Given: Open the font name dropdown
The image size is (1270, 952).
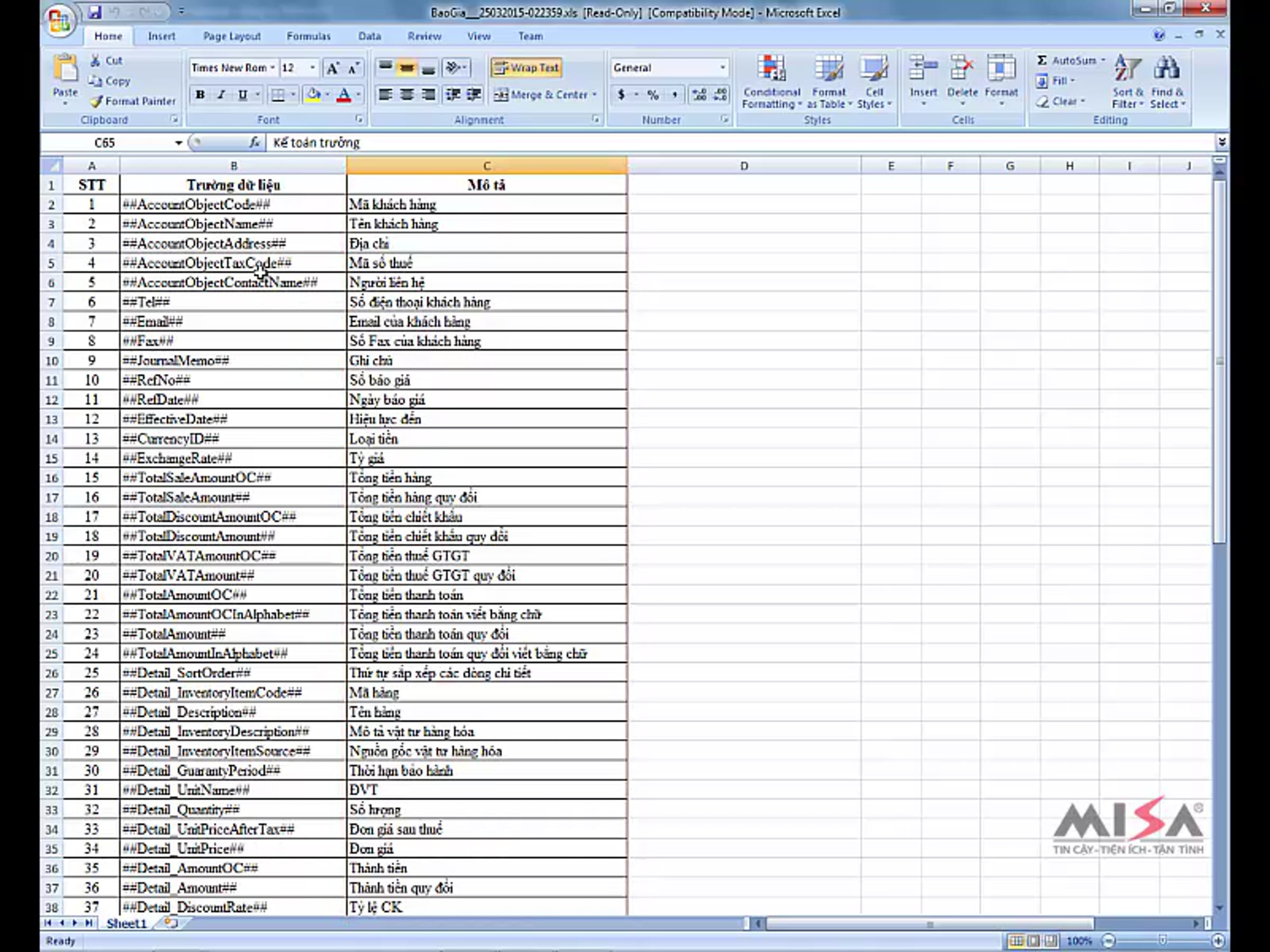Looking at the screenshot, I should (273, 68).
